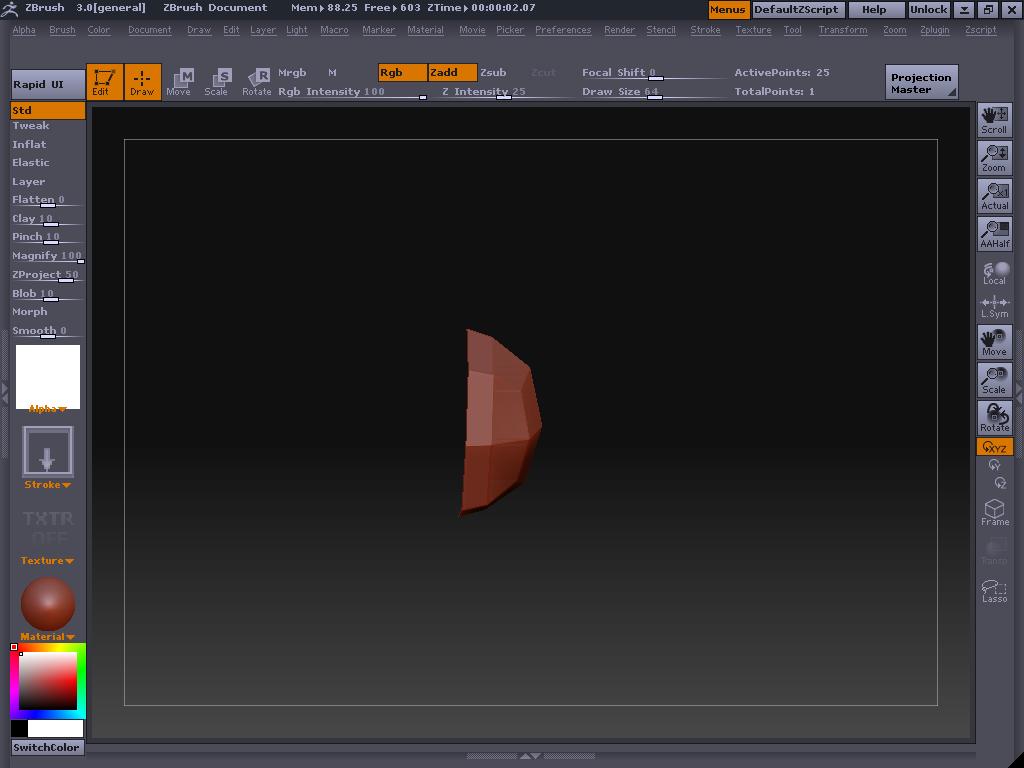
Task: Toggle Zadd sculpting mode
Action: point(449,72)
